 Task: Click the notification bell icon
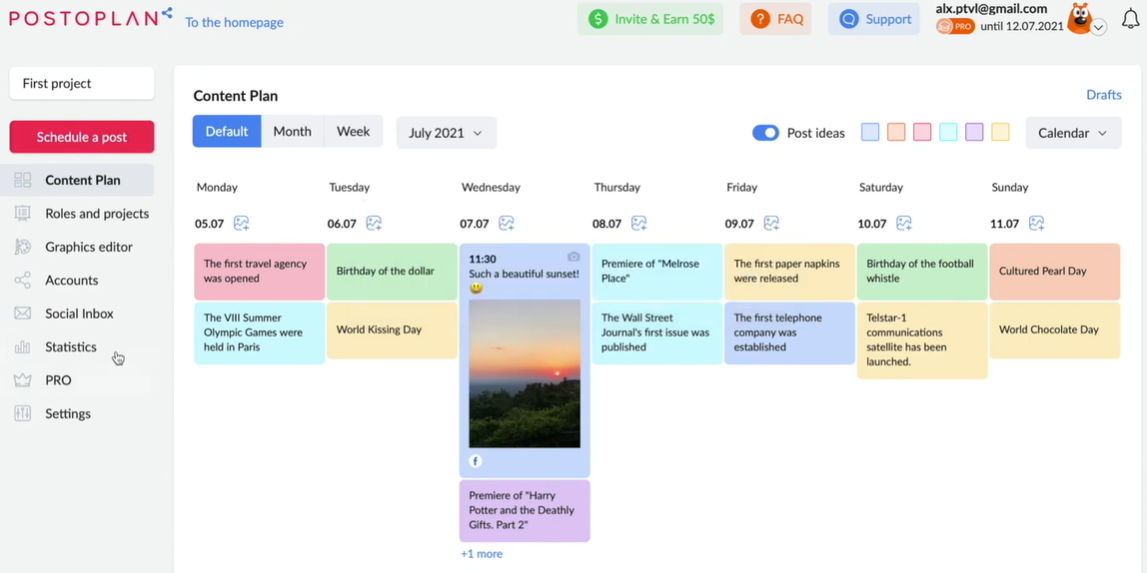[1130, 20]
